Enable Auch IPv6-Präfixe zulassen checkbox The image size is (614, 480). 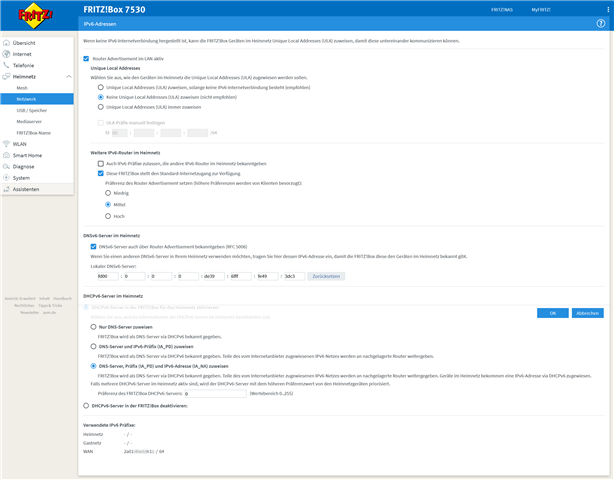(x=101, y=164)
